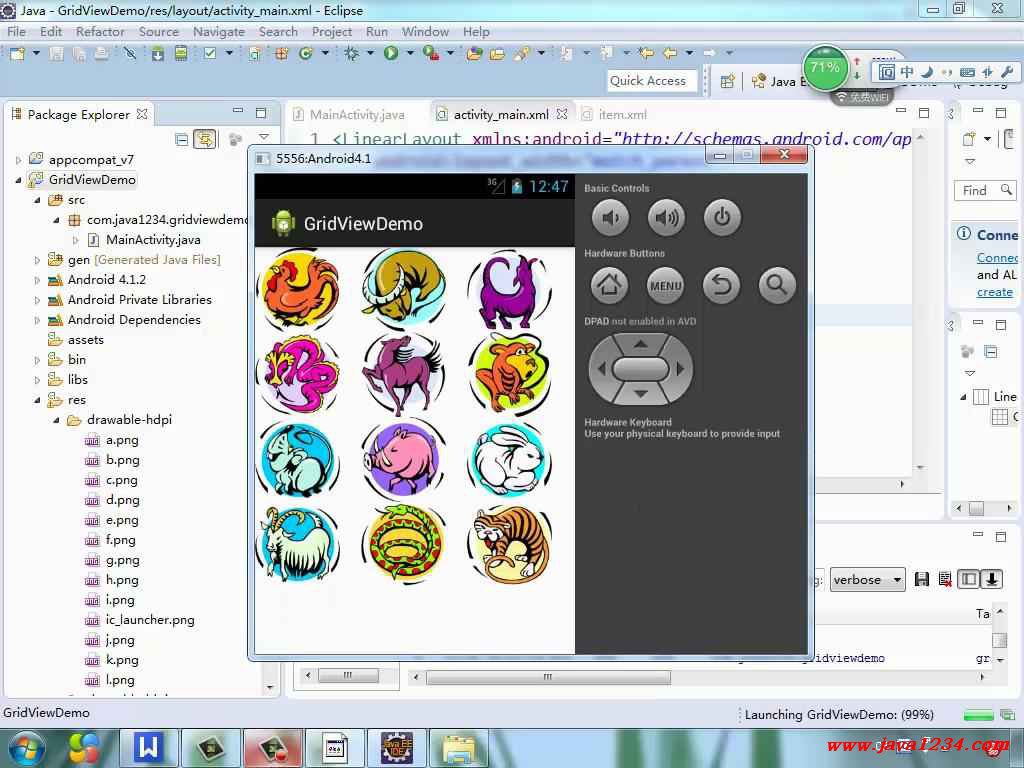
Task: Click the Open Perspective icon
Action: click(727, 81)
